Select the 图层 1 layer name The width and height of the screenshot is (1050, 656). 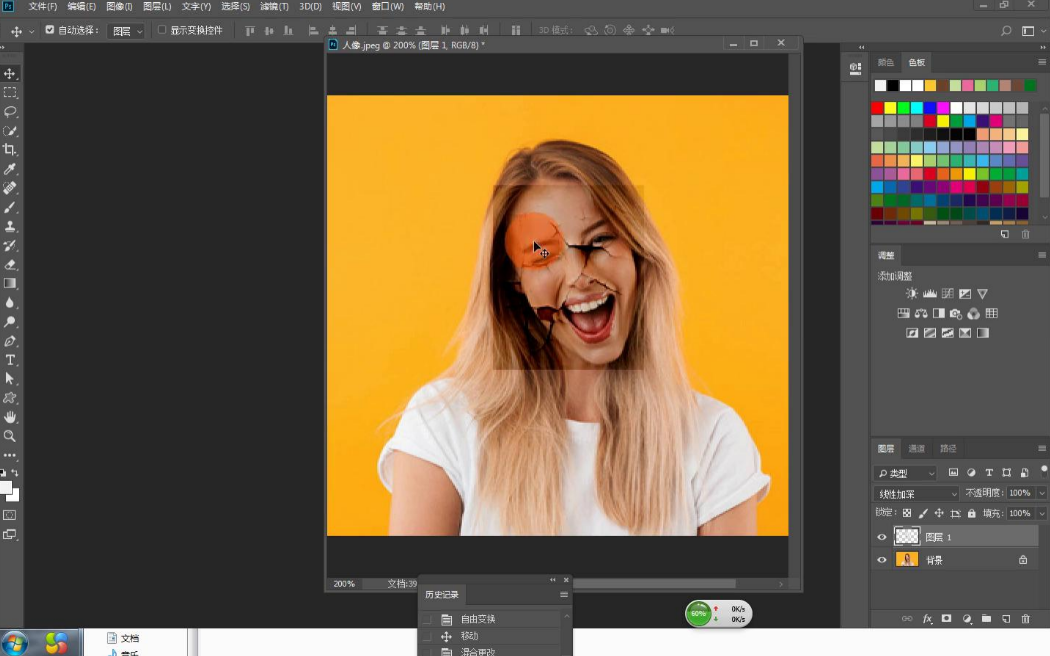pyautogui.click(x=938, y=538)
